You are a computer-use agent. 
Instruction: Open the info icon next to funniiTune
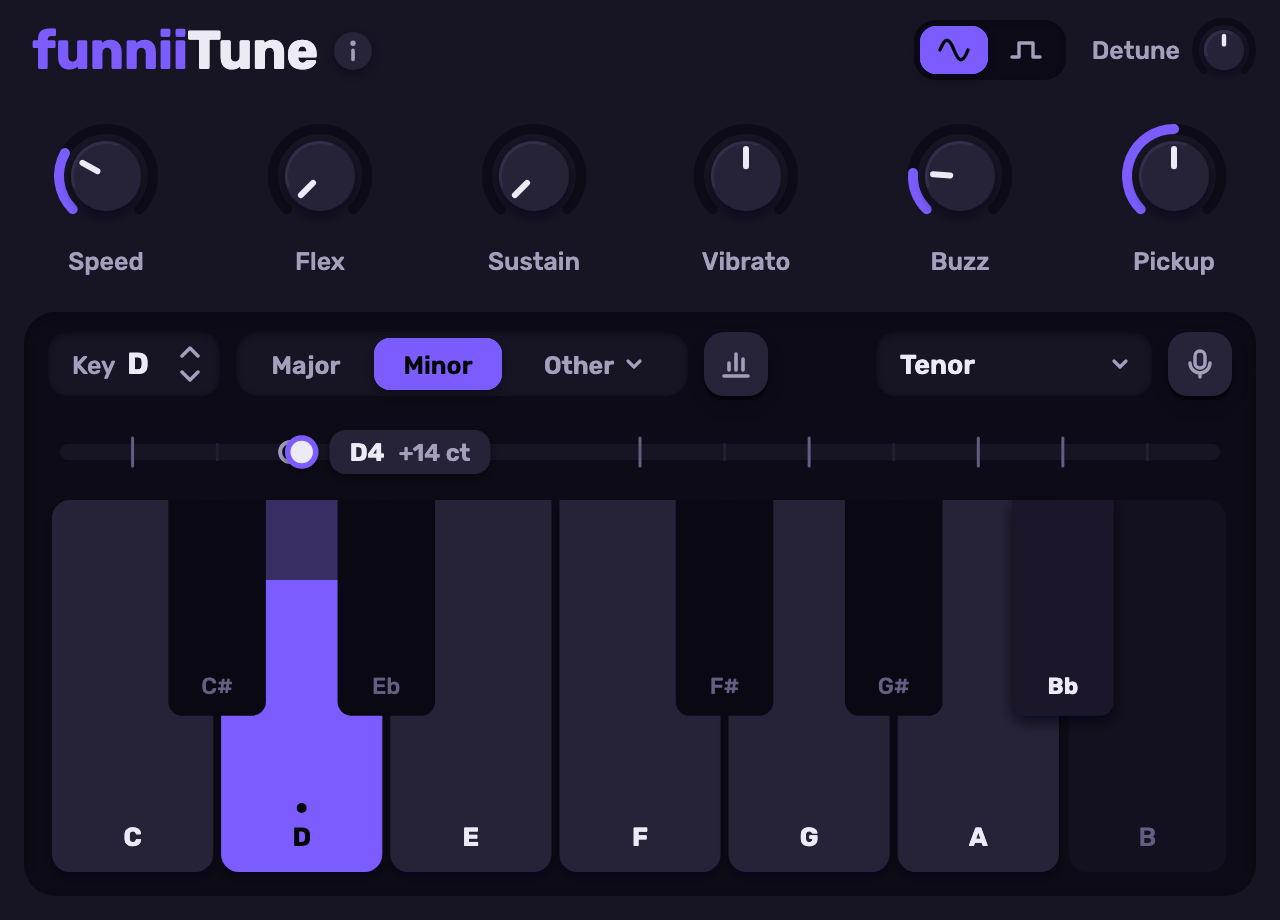tap(353, 50)
